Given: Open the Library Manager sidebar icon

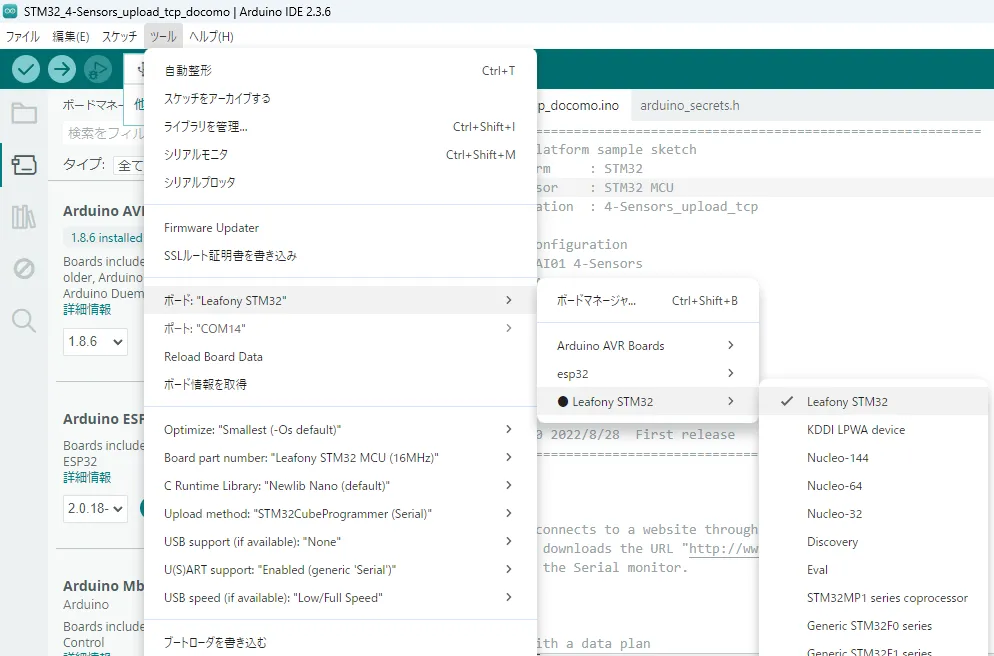Looking at the screenshot, I should click(x=24, y=217).
